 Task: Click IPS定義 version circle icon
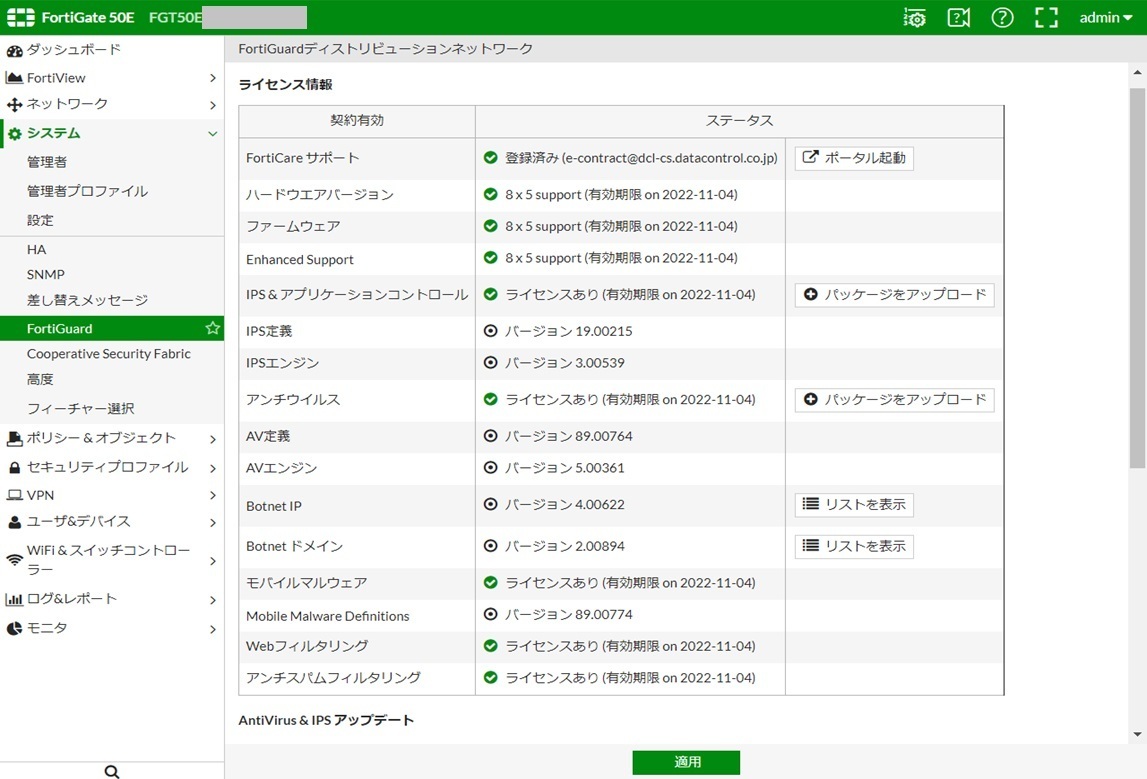point(491,331)
